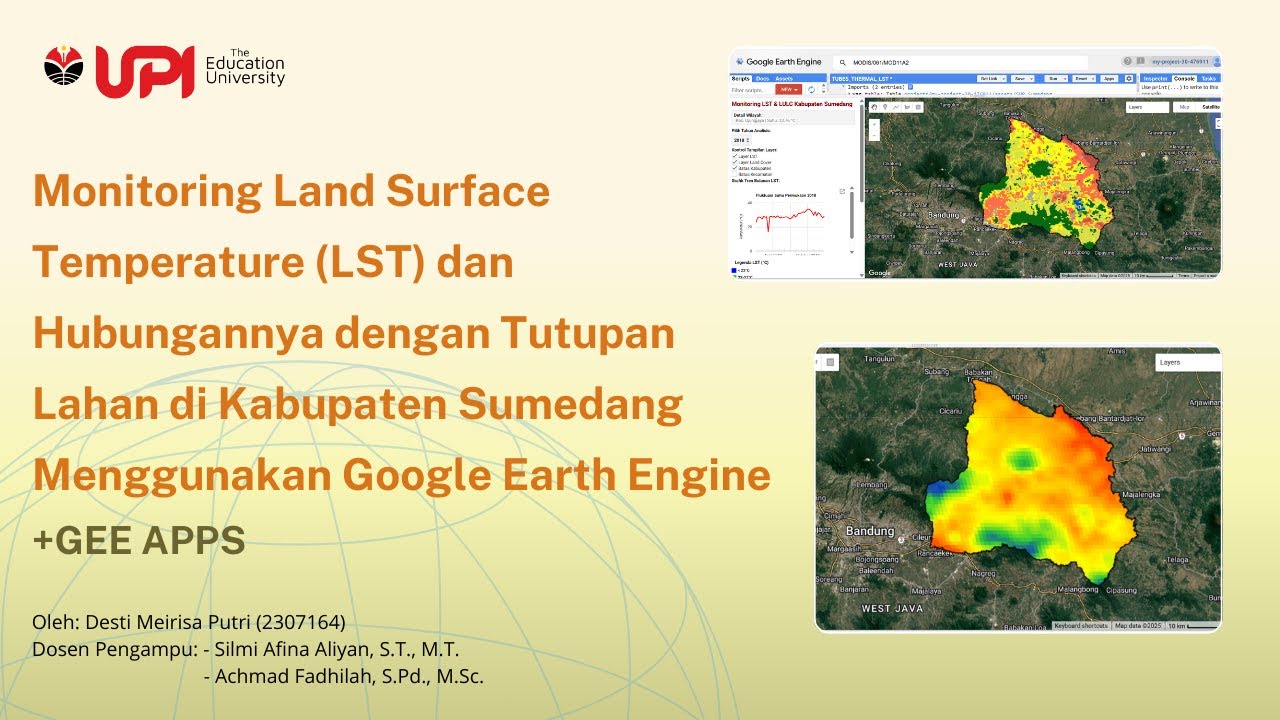The height and width of the screenshot is (720, 1280).
Task: Open the Earth Engine help icon
Action: (1127, 61)
